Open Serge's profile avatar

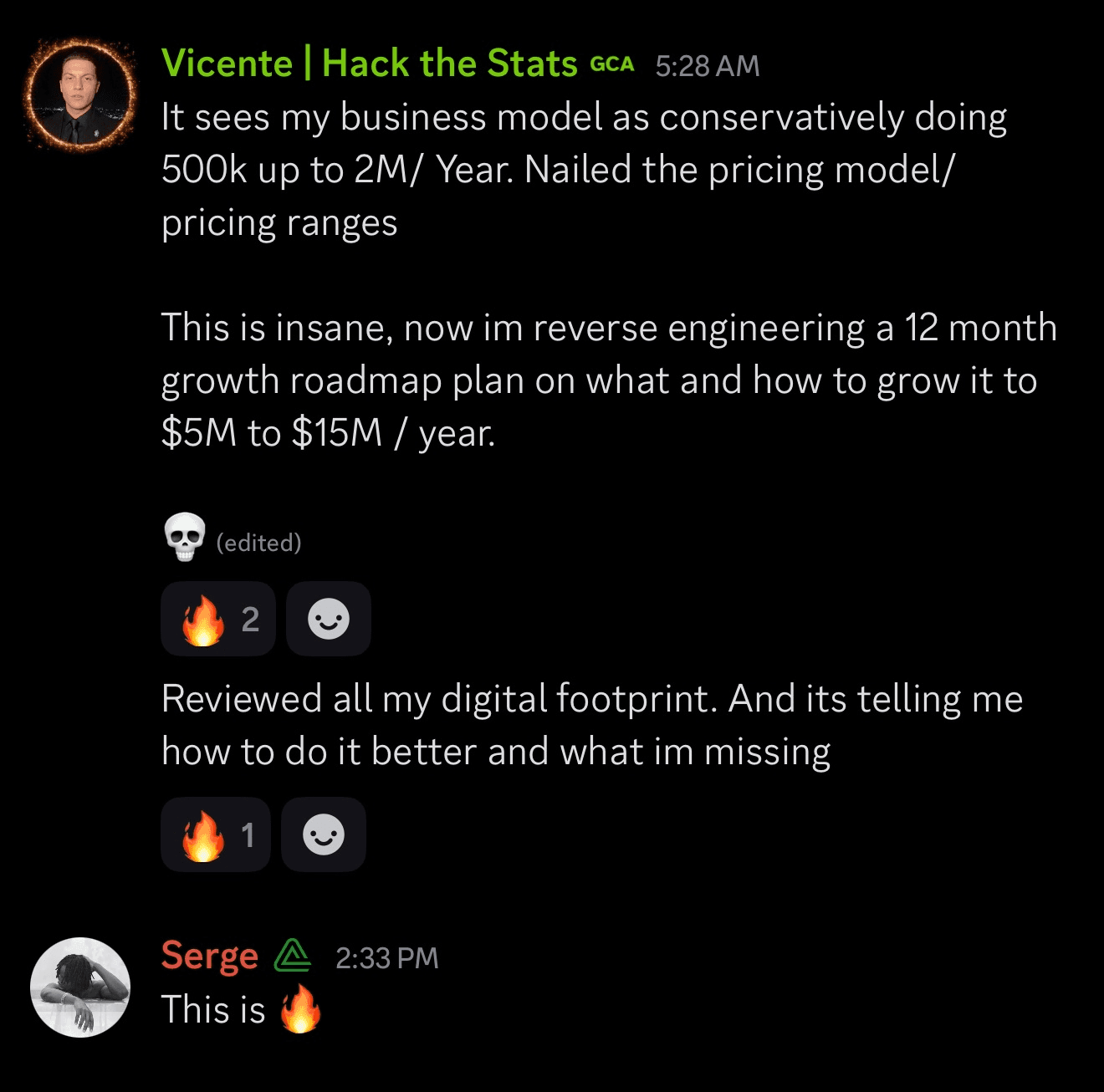[x=80, y=987]
